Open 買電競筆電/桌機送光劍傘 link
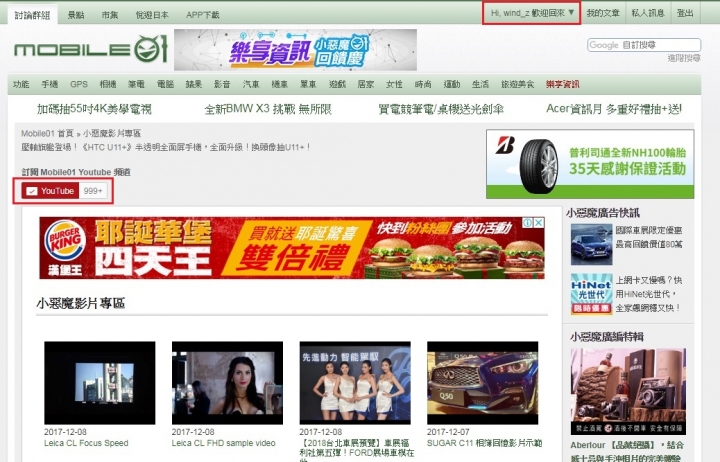Screen dimensions: 720x462 [441, 109]
